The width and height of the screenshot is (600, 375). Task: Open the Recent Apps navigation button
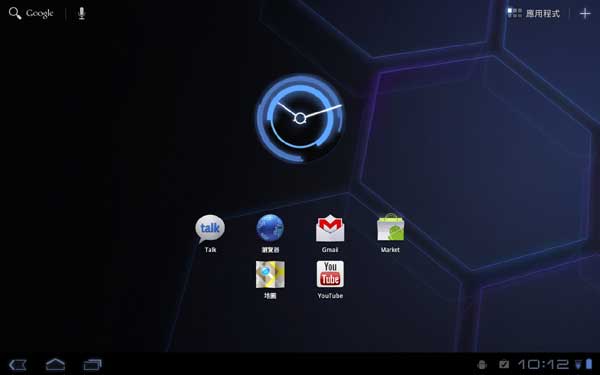click(x=92, y=364)
